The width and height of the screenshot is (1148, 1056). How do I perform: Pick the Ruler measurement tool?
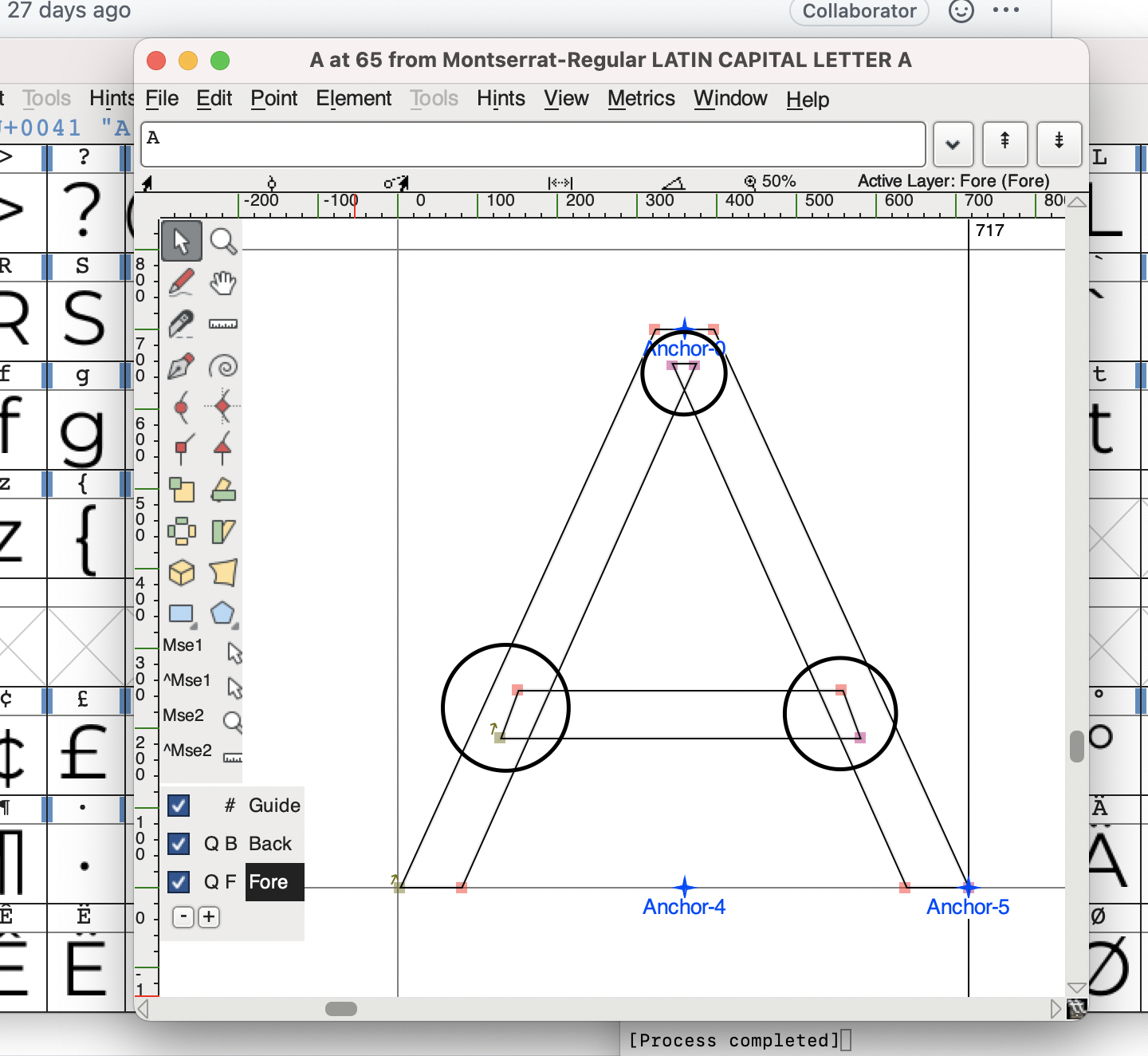[x=223, y=324]
